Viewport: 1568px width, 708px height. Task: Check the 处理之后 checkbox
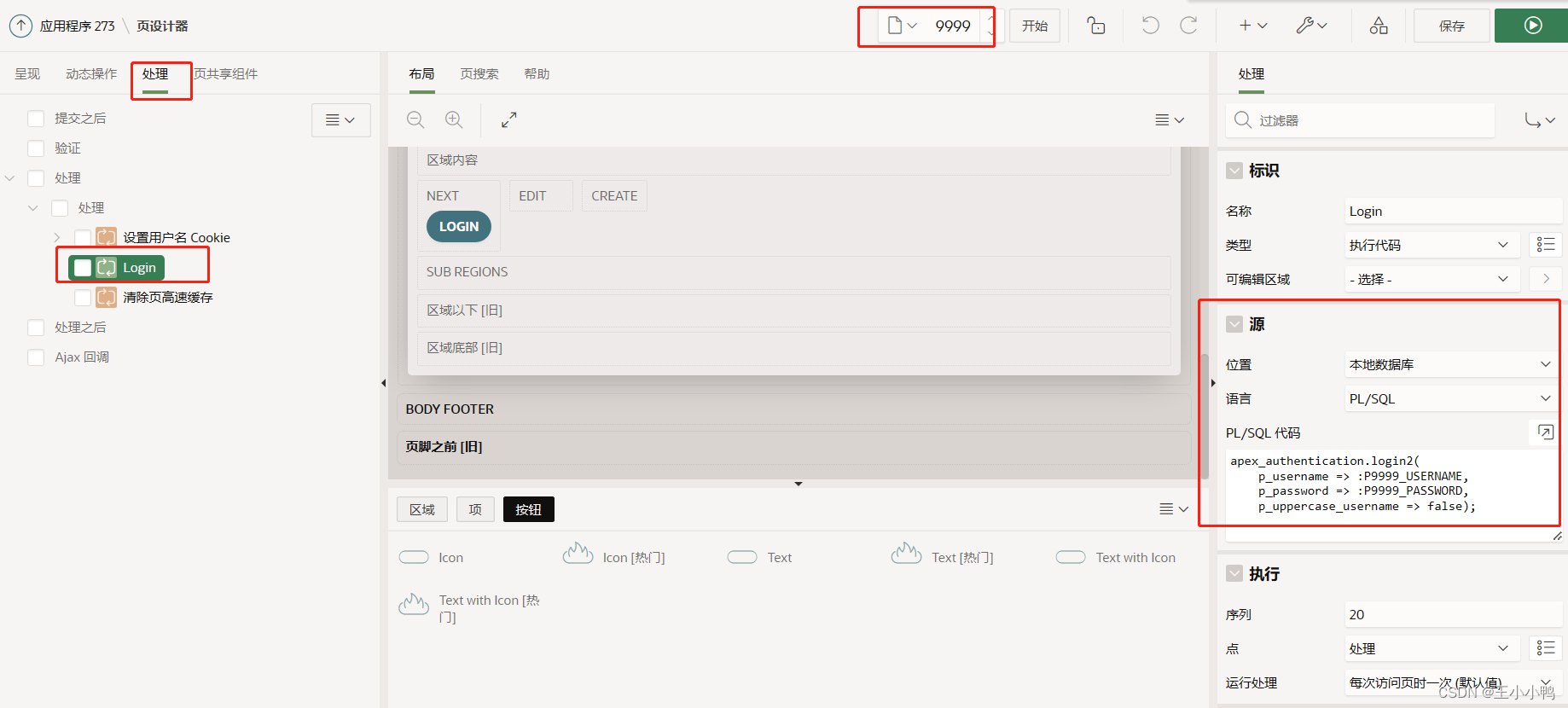click(36, 328)
